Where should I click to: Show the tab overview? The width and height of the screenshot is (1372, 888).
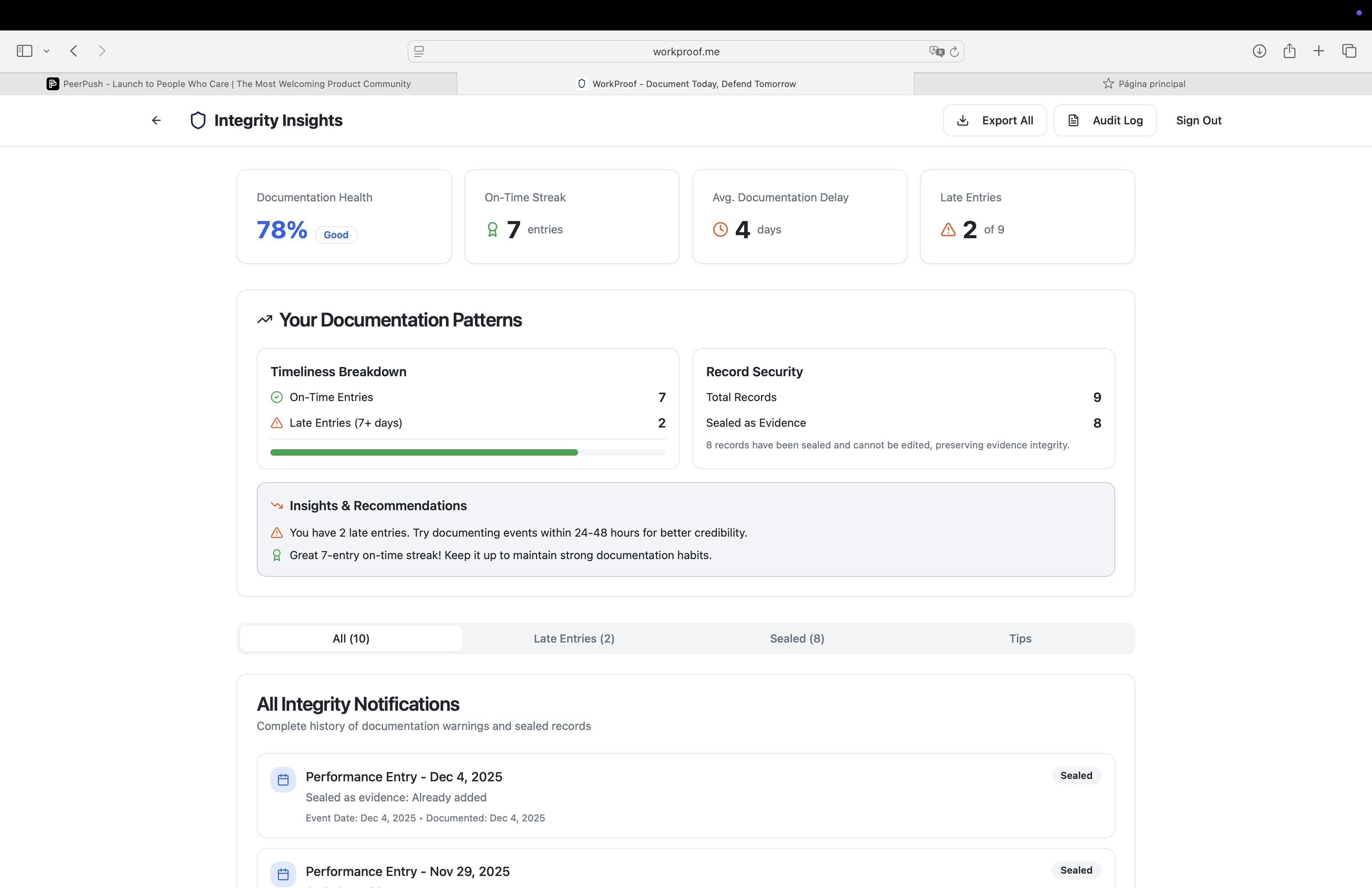(1350, 51)
